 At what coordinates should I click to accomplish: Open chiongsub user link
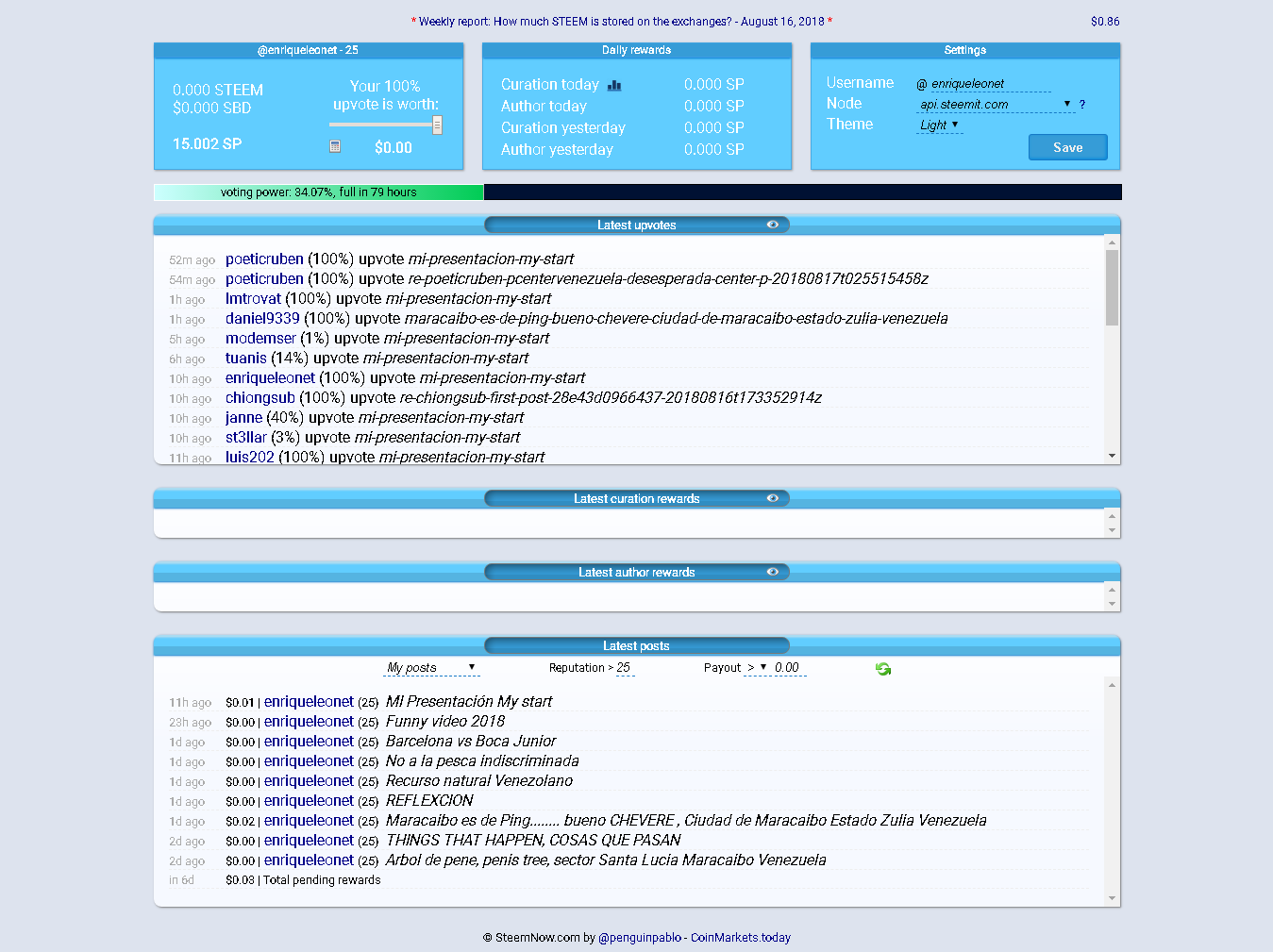point(260,397)
